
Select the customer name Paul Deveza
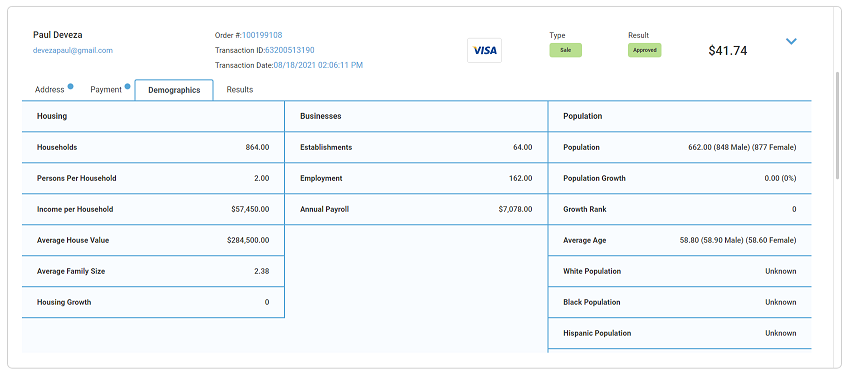[58, 35]
